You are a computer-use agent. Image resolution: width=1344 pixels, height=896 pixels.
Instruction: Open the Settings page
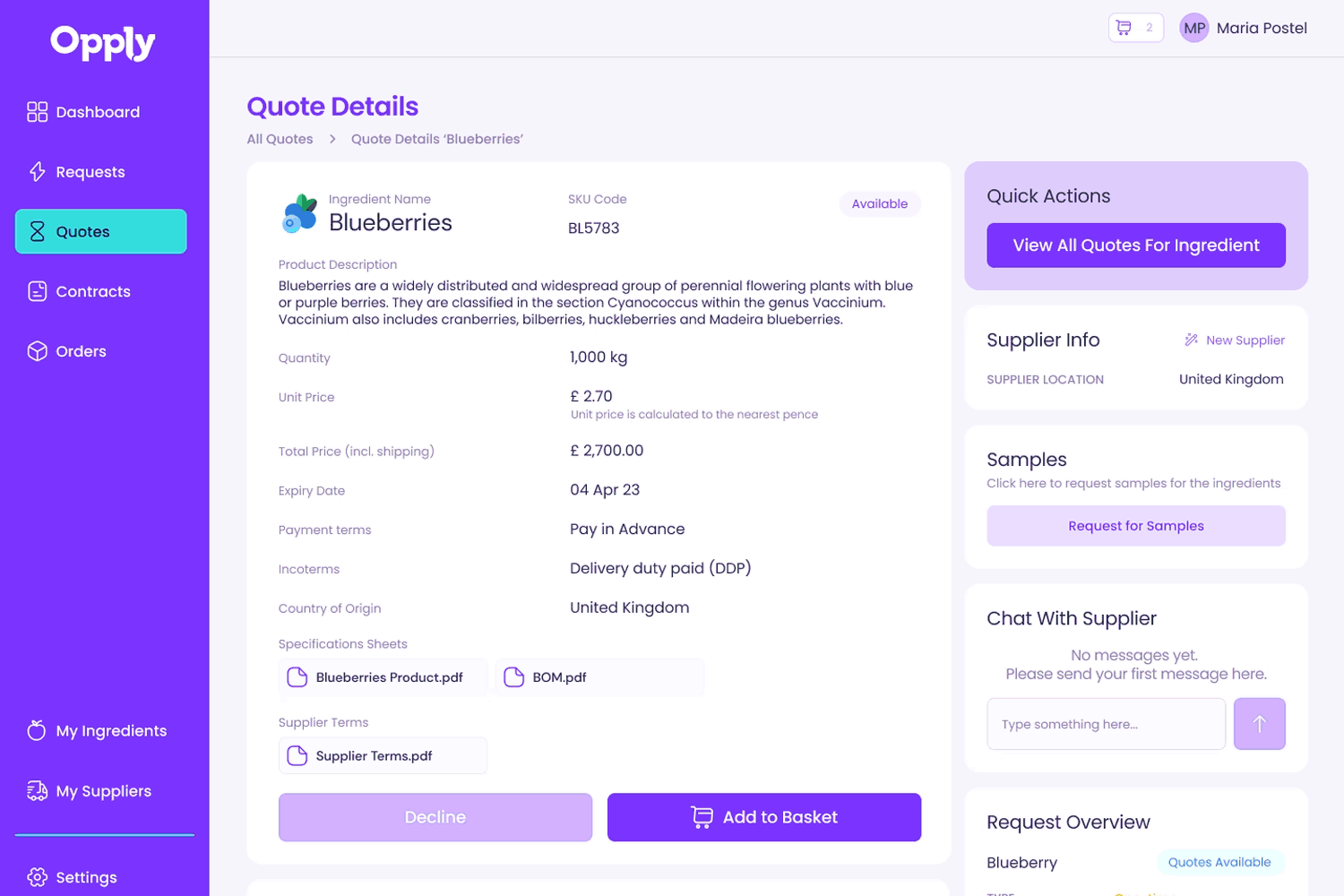click(x=86, y=877)
